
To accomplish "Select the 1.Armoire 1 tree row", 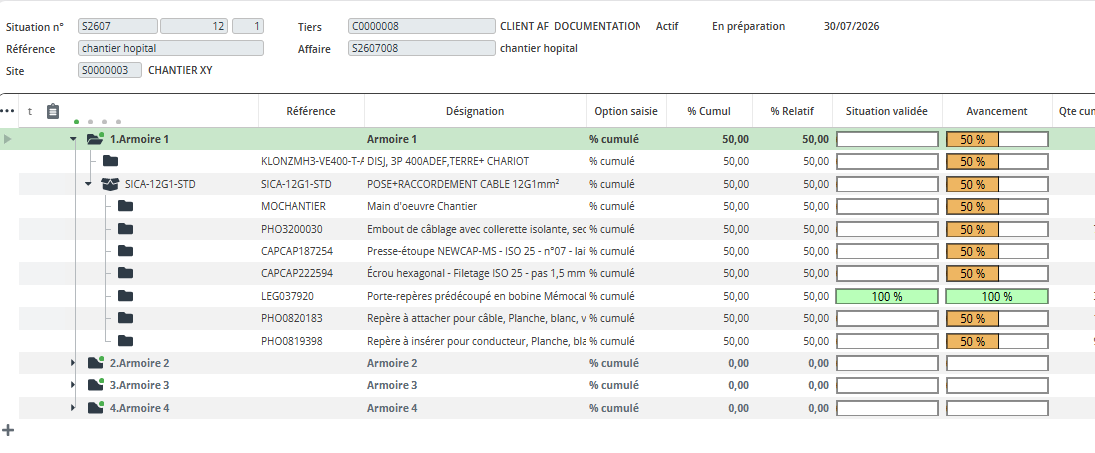I will 139,139.
